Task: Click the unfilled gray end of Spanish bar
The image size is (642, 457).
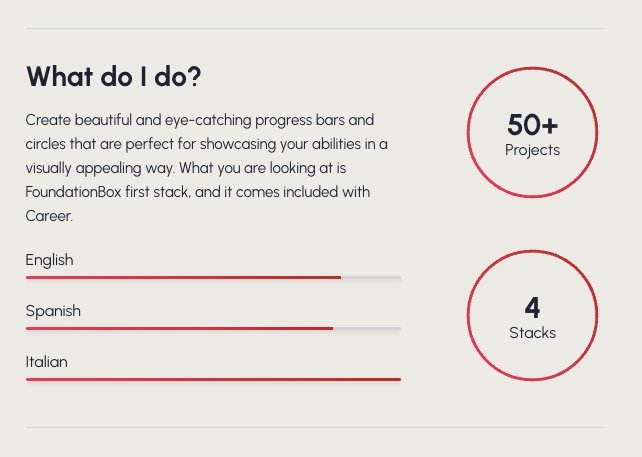Action: (367, 328)
